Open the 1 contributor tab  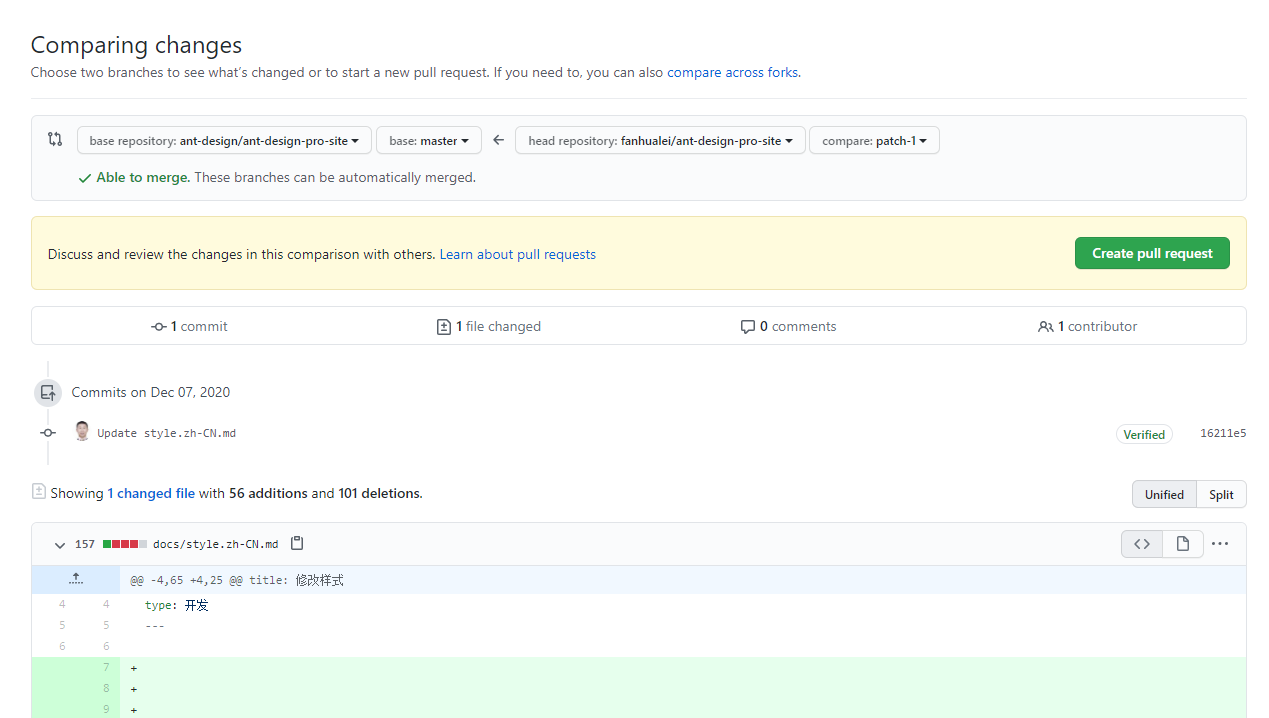1088,326
